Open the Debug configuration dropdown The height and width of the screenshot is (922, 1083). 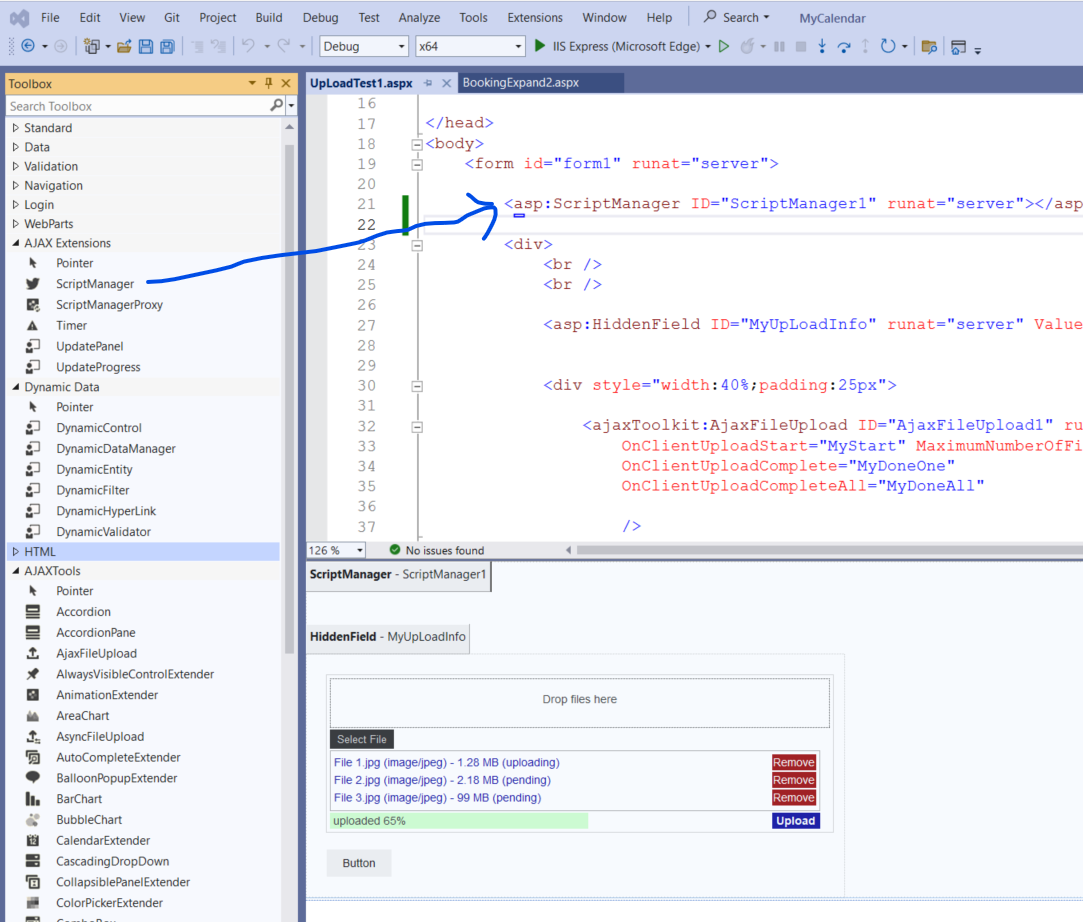pos(402,46)
